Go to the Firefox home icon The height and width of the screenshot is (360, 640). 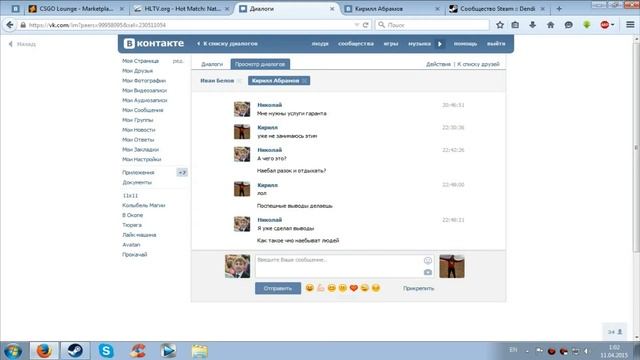click(551, 25)
